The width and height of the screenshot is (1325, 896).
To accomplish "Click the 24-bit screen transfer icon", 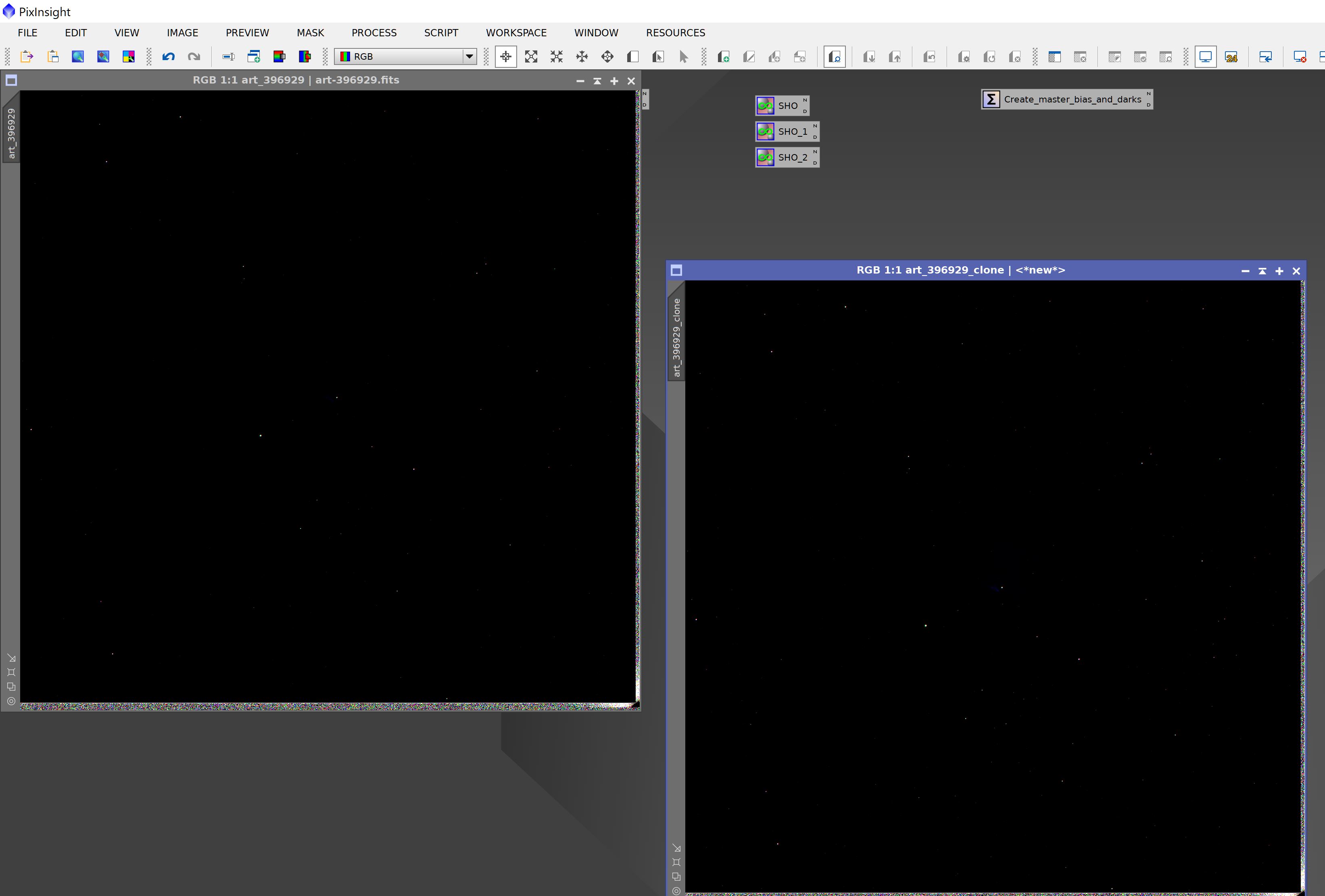I will coord(1231,56).
